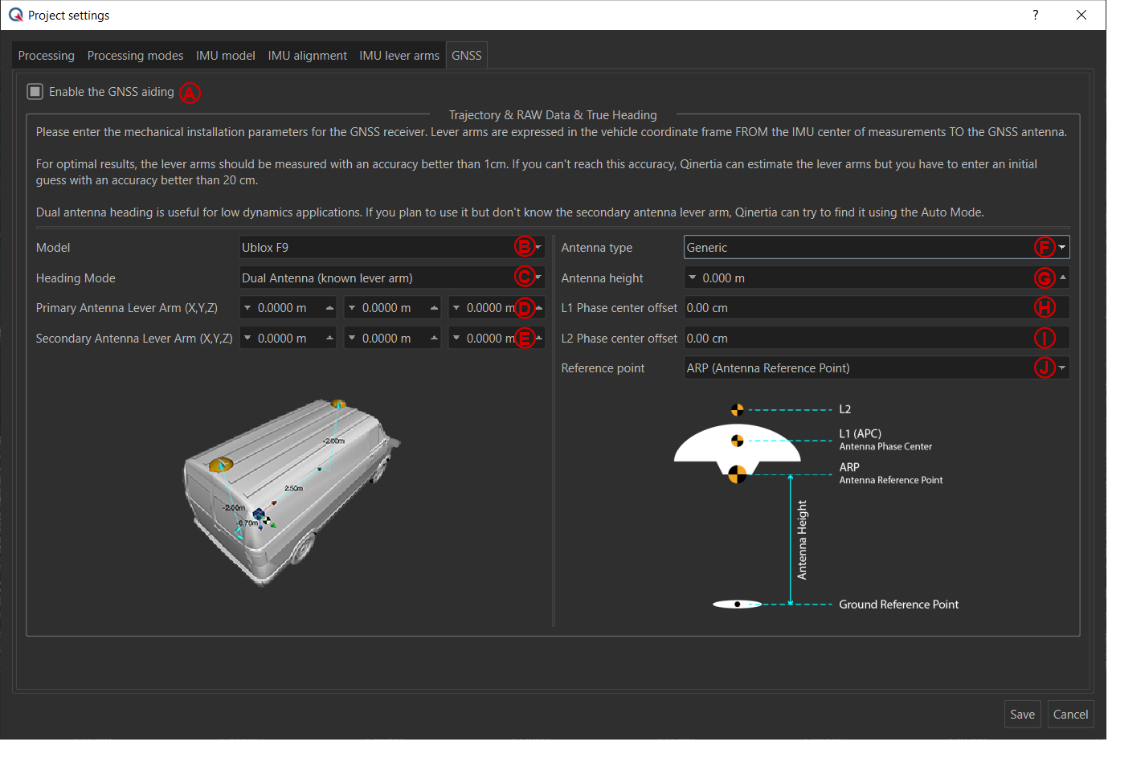Click the help question mark button
1126x759 pixels.
click(x=1036, y=15)
